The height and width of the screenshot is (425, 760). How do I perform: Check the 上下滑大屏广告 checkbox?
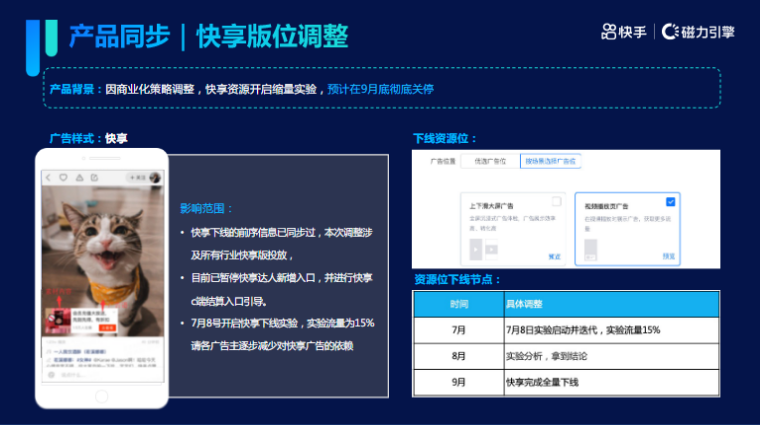556,202
